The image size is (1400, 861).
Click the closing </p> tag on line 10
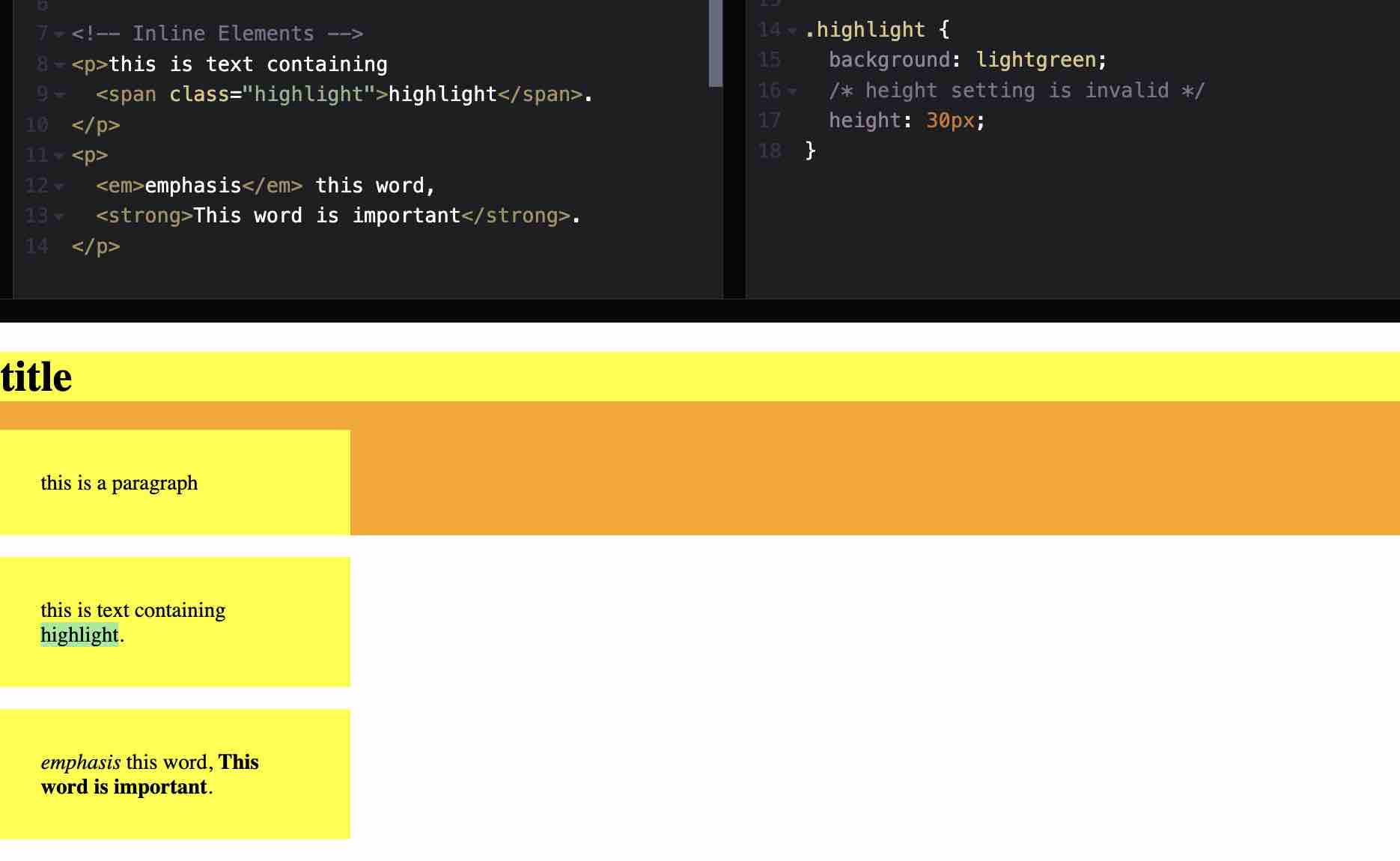(x=96, y=124)
